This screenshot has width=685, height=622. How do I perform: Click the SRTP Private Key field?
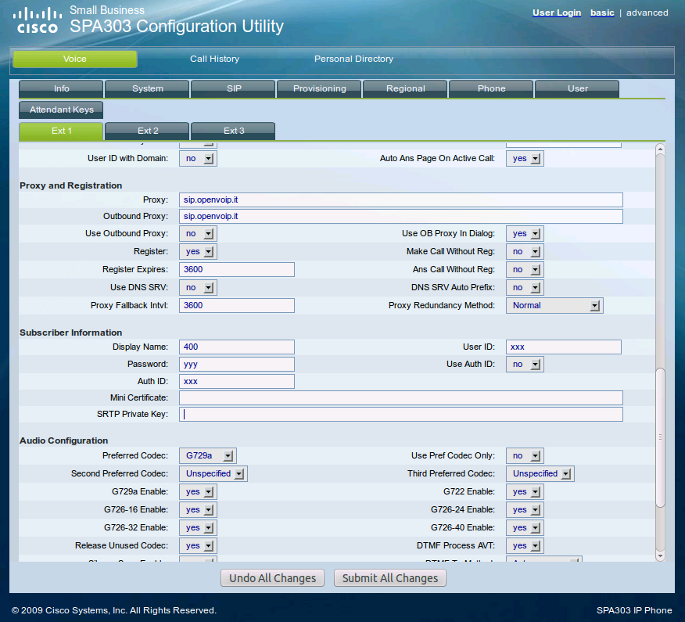coord(401,415)
